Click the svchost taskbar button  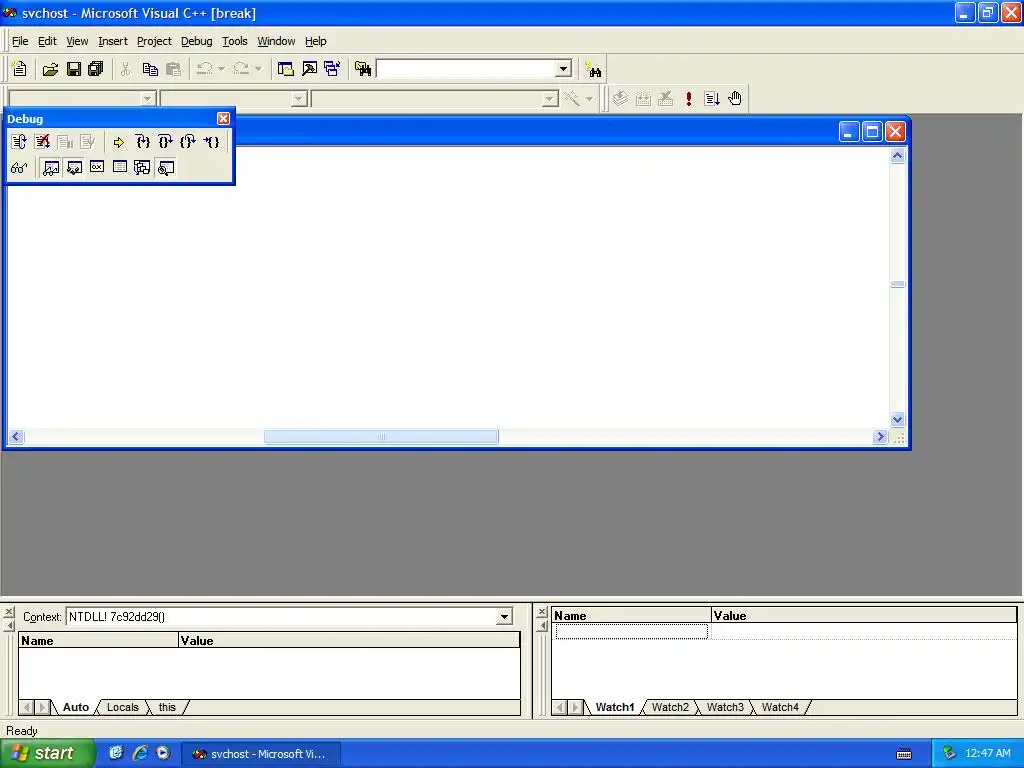coord(260,754)
